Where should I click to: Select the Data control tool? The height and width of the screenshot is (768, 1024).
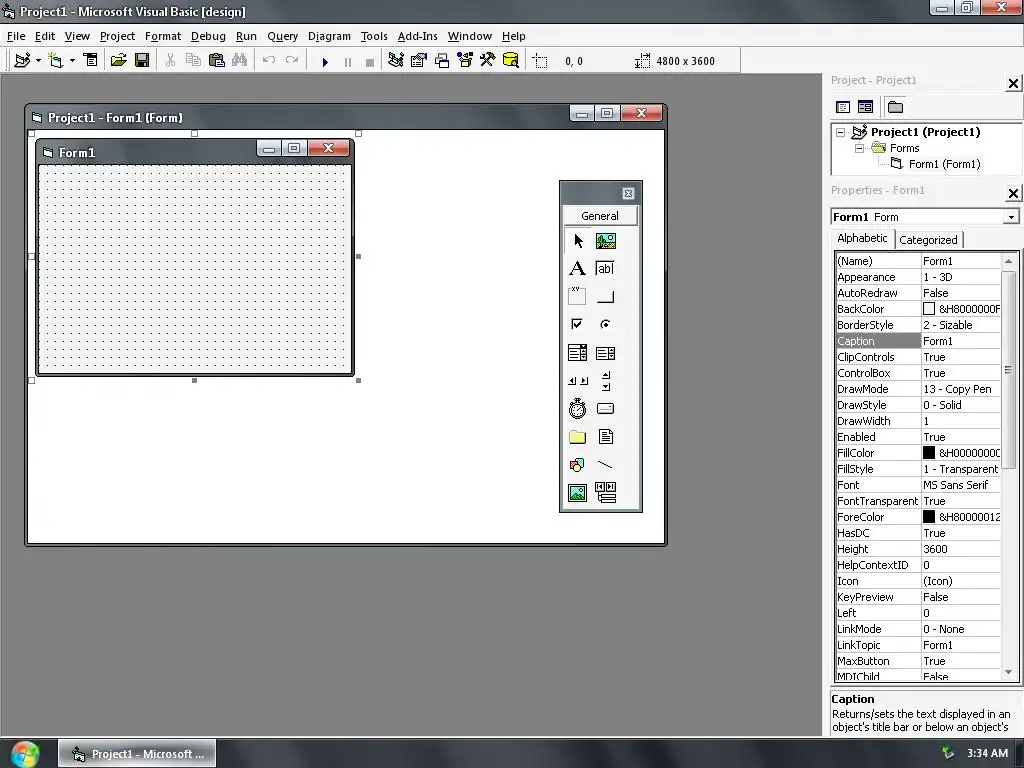(x=605, y=492)
